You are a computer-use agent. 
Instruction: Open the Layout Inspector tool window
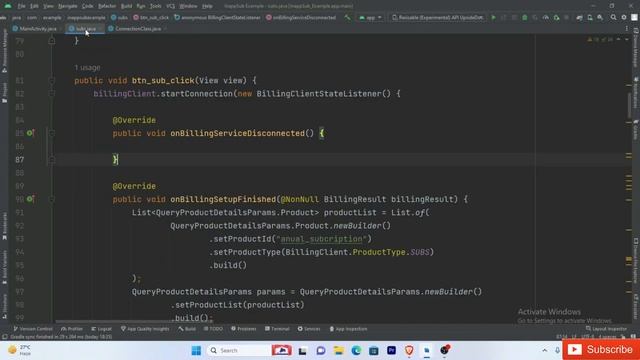pos(606,329)
